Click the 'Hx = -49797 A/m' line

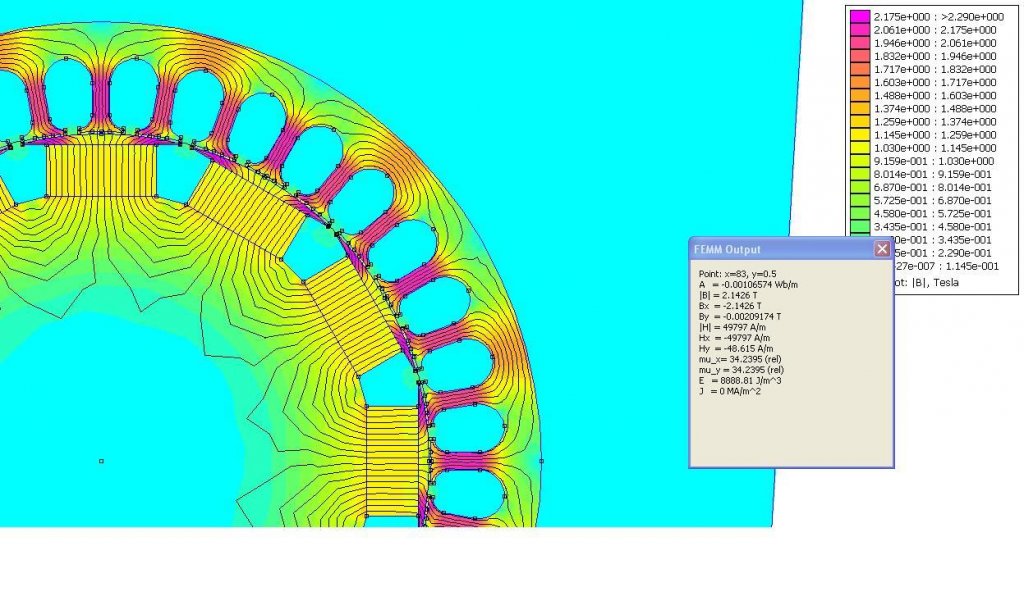[x=734, y=338]
